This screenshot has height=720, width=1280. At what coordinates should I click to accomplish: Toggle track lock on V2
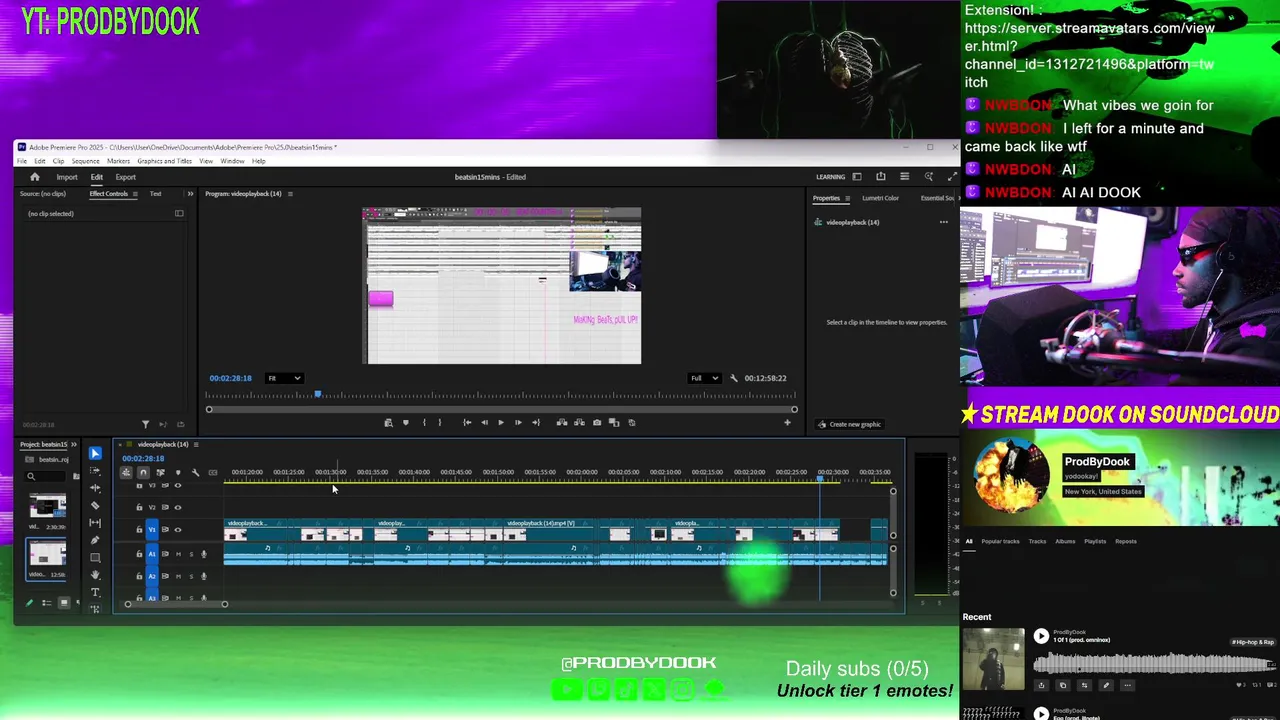[139, 507]
